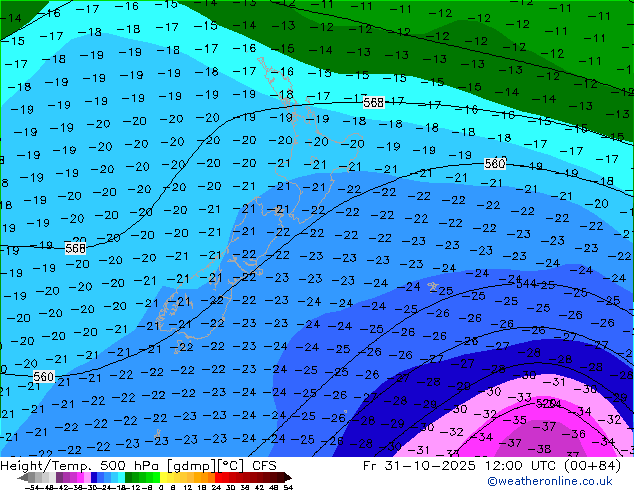Click the right arrow end of the color scale

[x=288, y=477]
